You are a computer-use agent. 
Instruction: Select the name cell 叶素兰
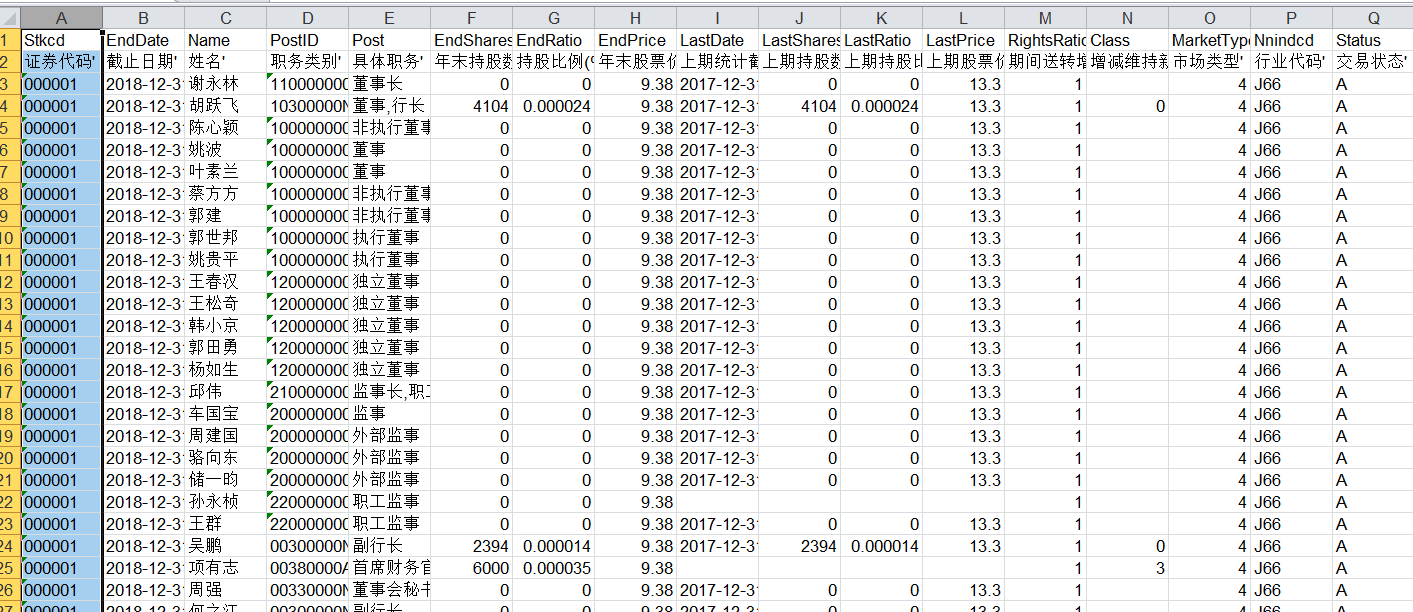(x=226, y=172)
